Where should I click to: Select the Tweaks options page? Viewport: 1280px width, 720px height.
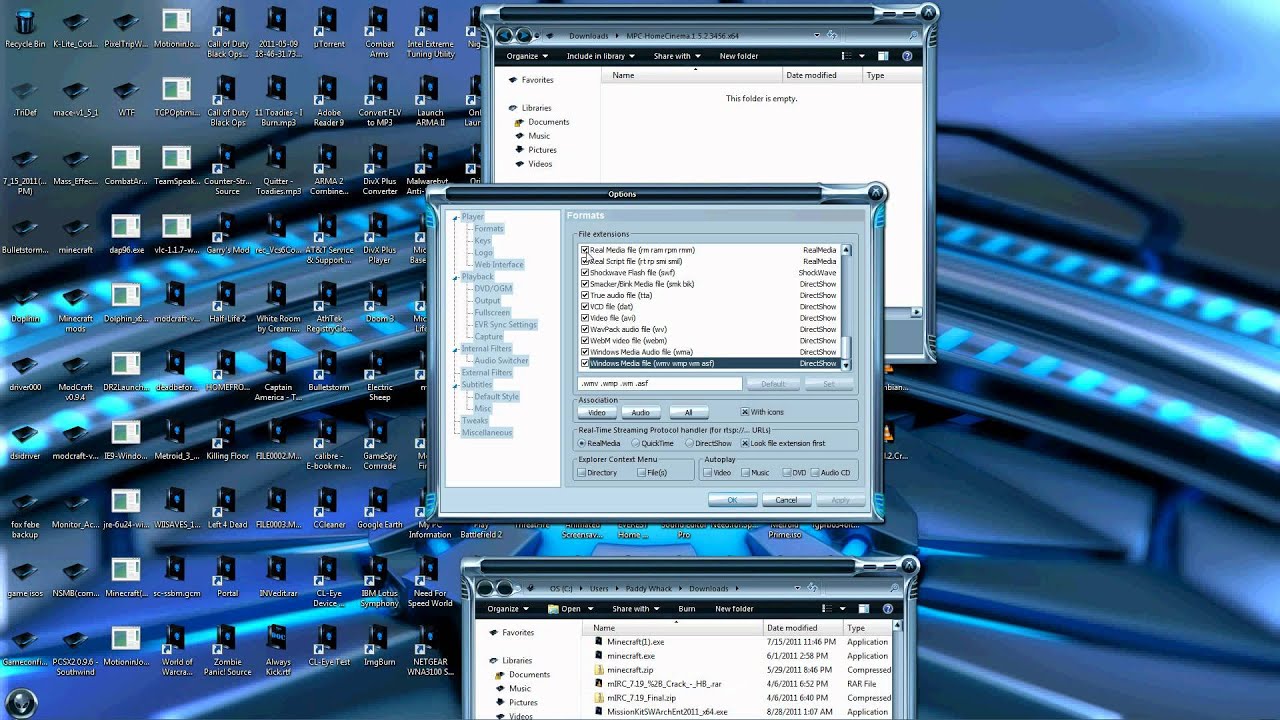click(475, 421)
